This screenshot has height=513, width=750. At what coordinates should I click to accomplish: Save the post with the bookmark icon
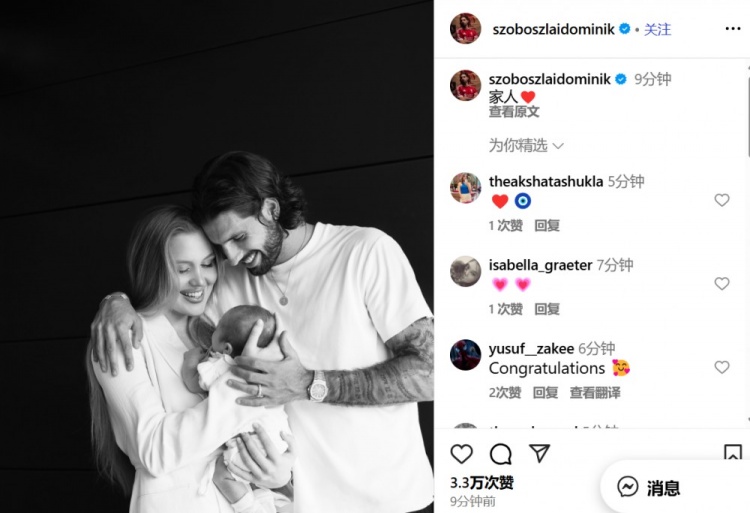732,452
